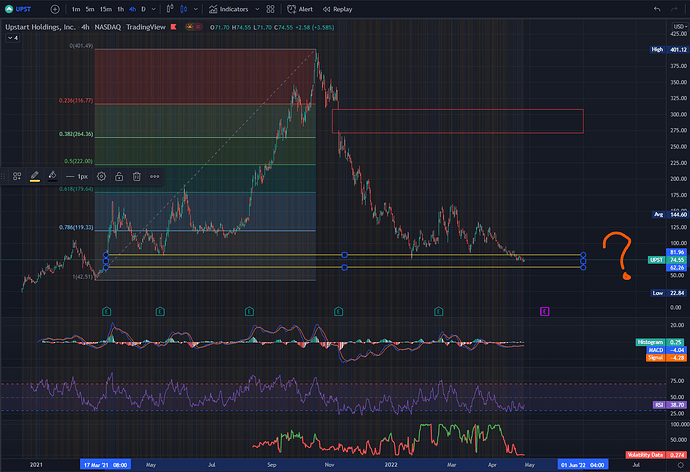Image resolution: width=690 pixels, height=472 pixels.
Task: Open chart settings gear at bottom right
Action: (x=680, y=465)
